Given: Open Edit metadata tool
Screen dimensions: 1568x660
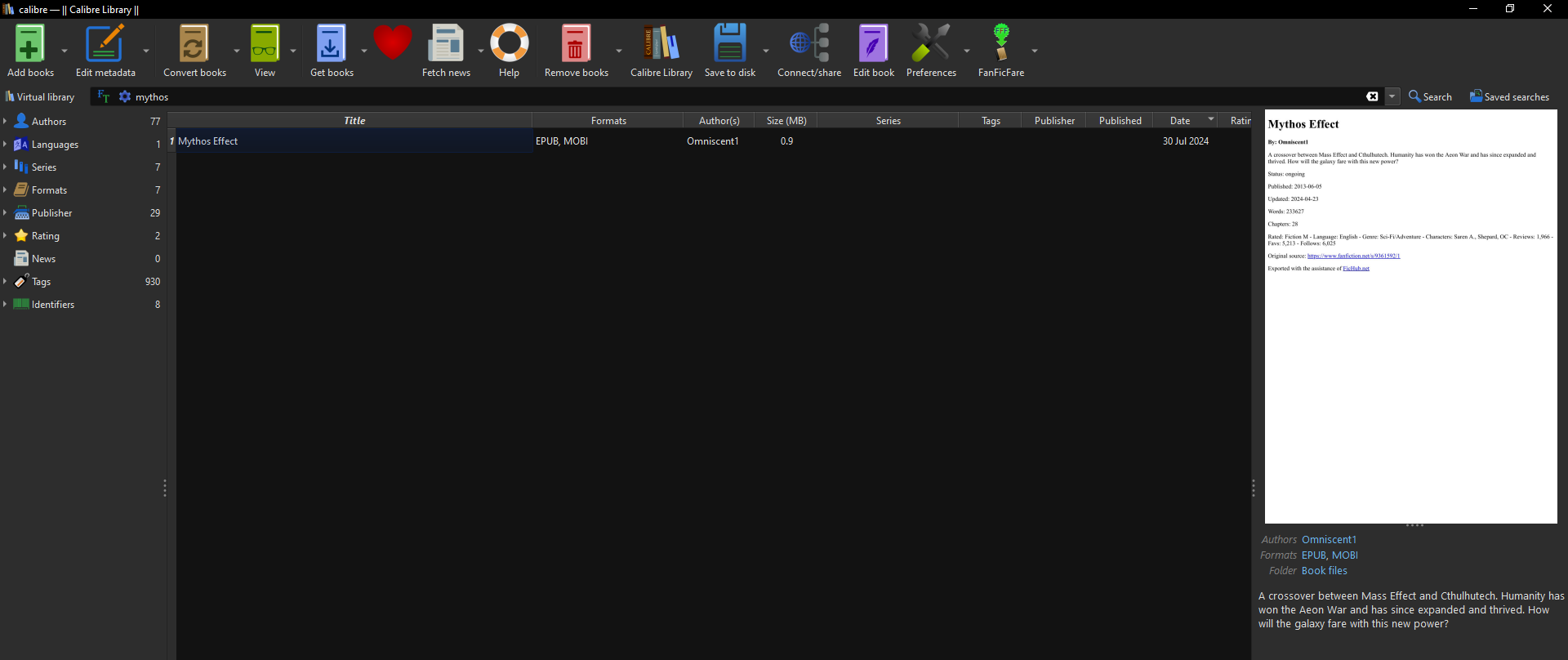Looking at the screenshot, I should pyautogui.click(x=105, y=43).
